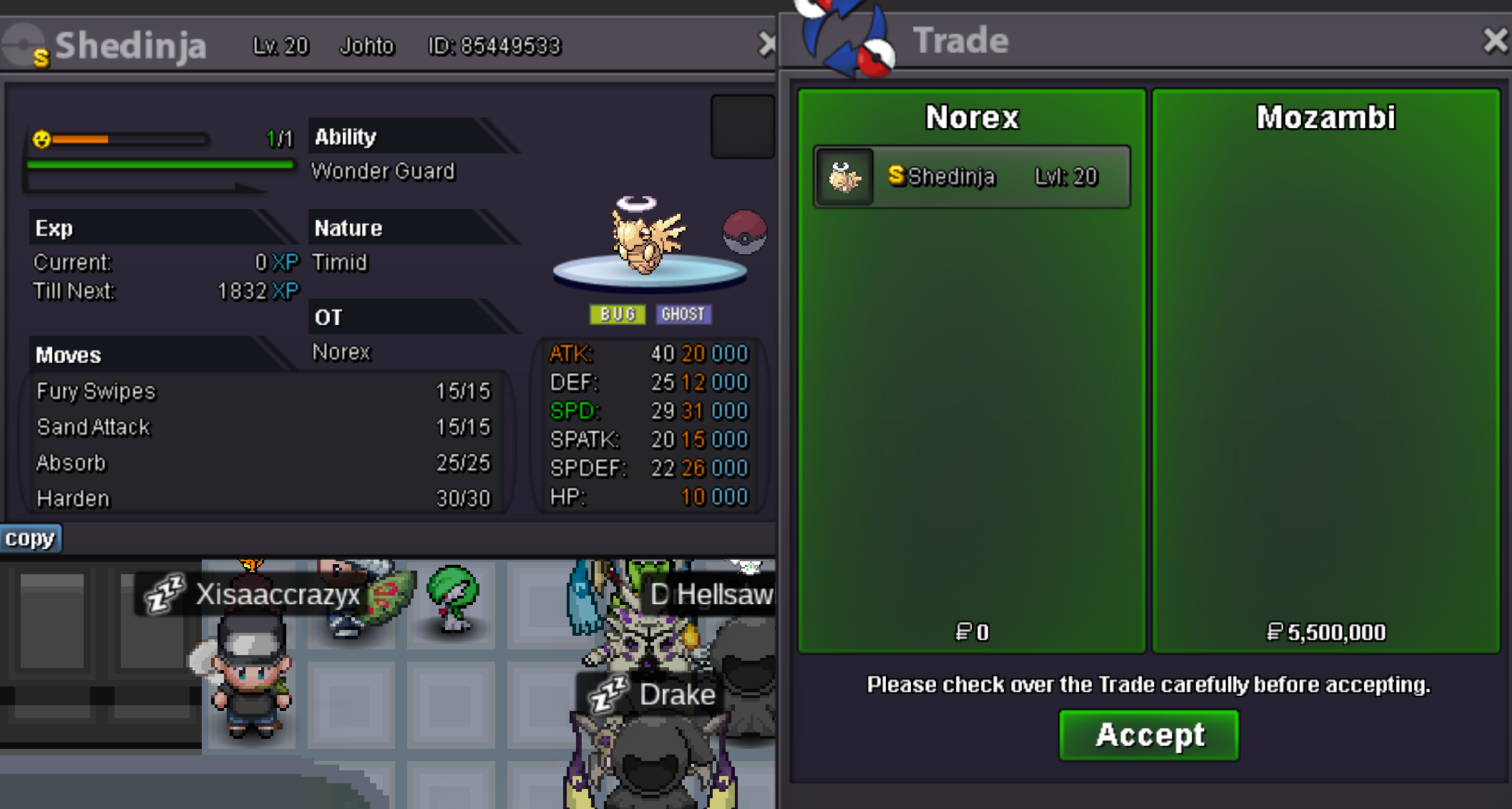Click Mozambi's 5,500,000 money offer
Image resolution: width=1512 pixels, height=809 pixels.
pos(1326,632)
